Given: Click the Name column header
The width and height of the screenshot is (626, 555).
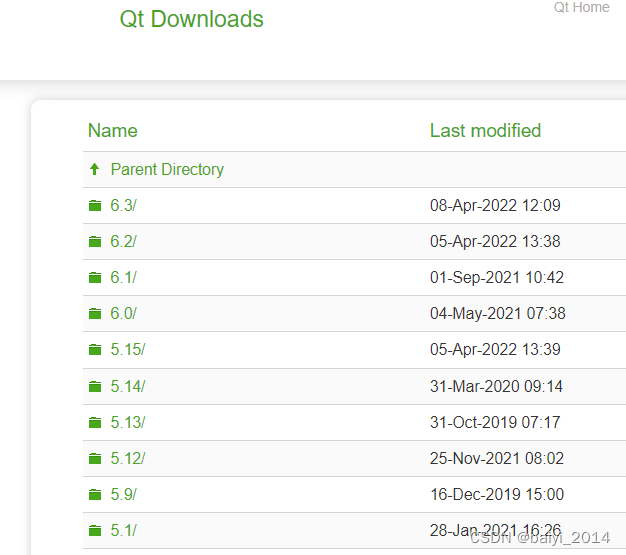Looking at the screenshot, I should (113, 131).
